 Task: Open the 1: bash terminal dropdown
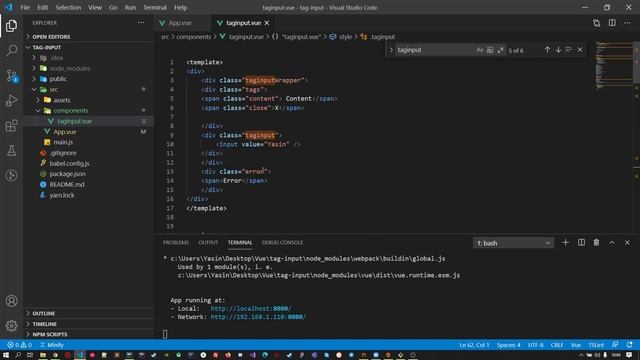(513, 243)
